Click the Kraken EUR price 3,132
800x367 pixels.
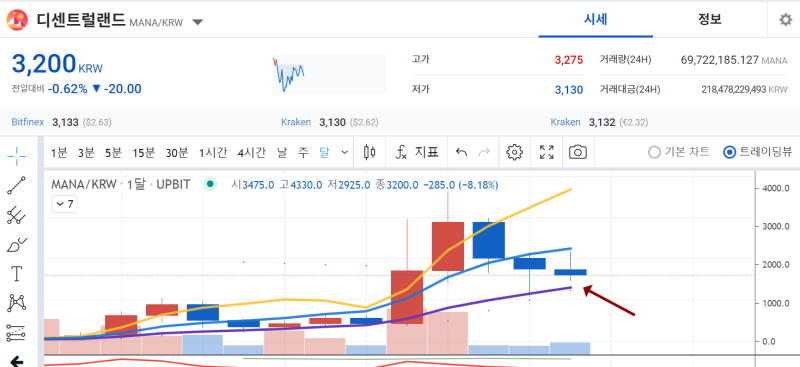[602, 123]
